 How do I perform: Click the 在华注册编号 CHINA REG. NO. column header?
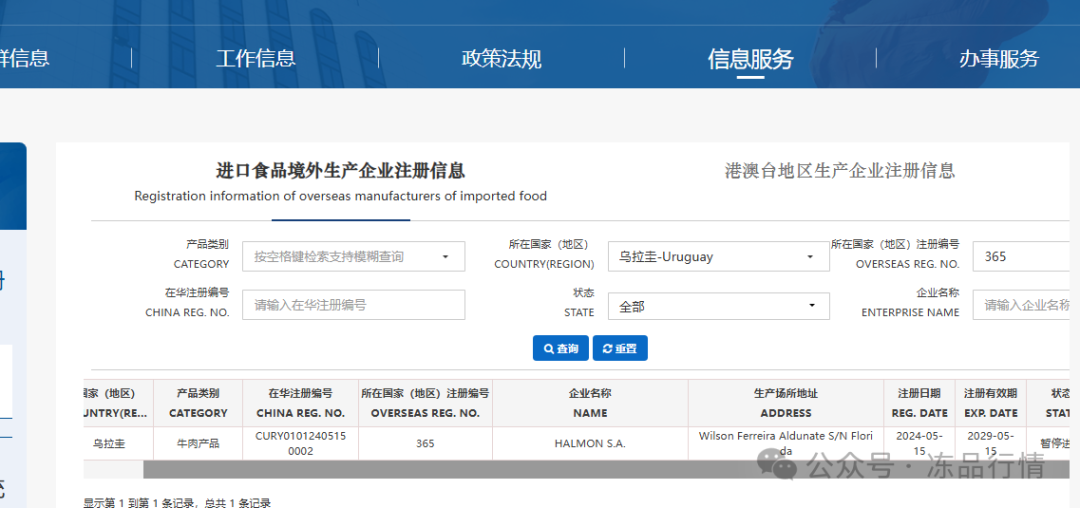click(300, 403)
